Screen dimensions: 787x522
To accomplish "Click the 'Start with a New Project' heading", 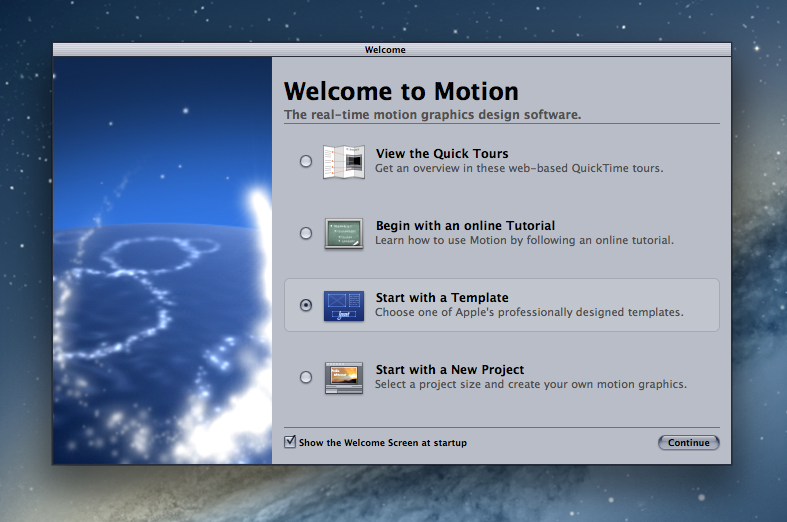I will tap(450, 370).
